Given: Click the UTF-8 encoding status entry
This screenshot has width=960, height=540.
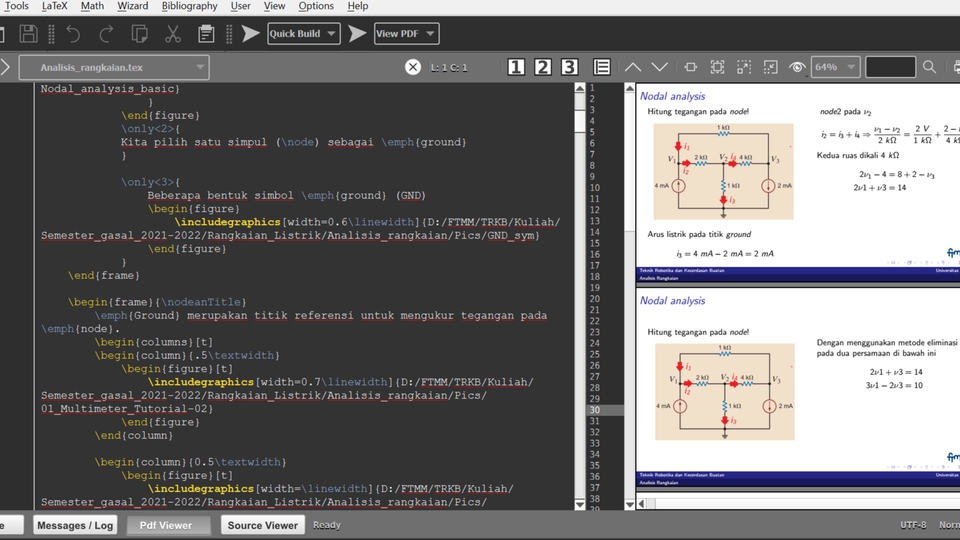Looking at the screenshot, I should coord(913,525).
